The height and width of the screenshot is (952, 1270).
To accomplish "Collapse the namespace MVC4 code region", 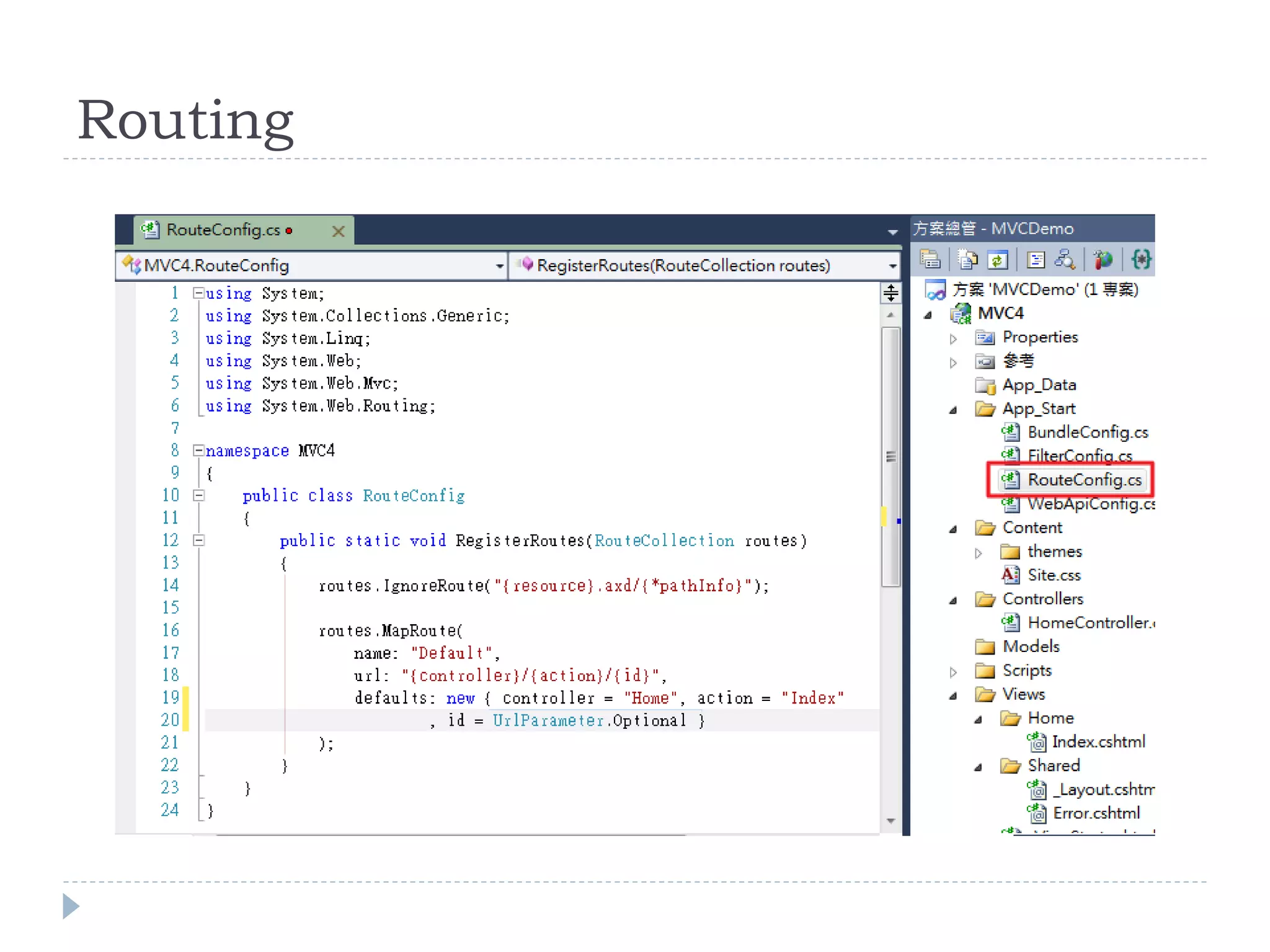I will [x=198, y=451].
